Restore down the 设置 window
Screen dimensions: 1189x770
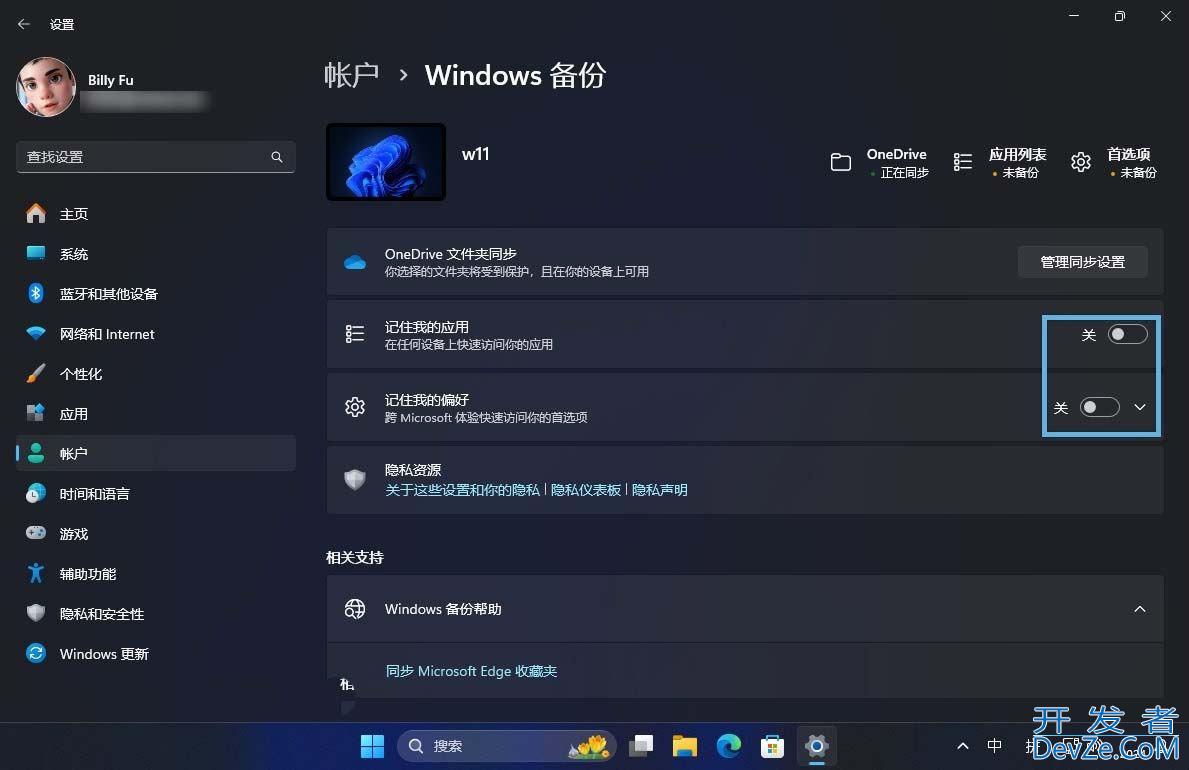(x=1120, y=16)
